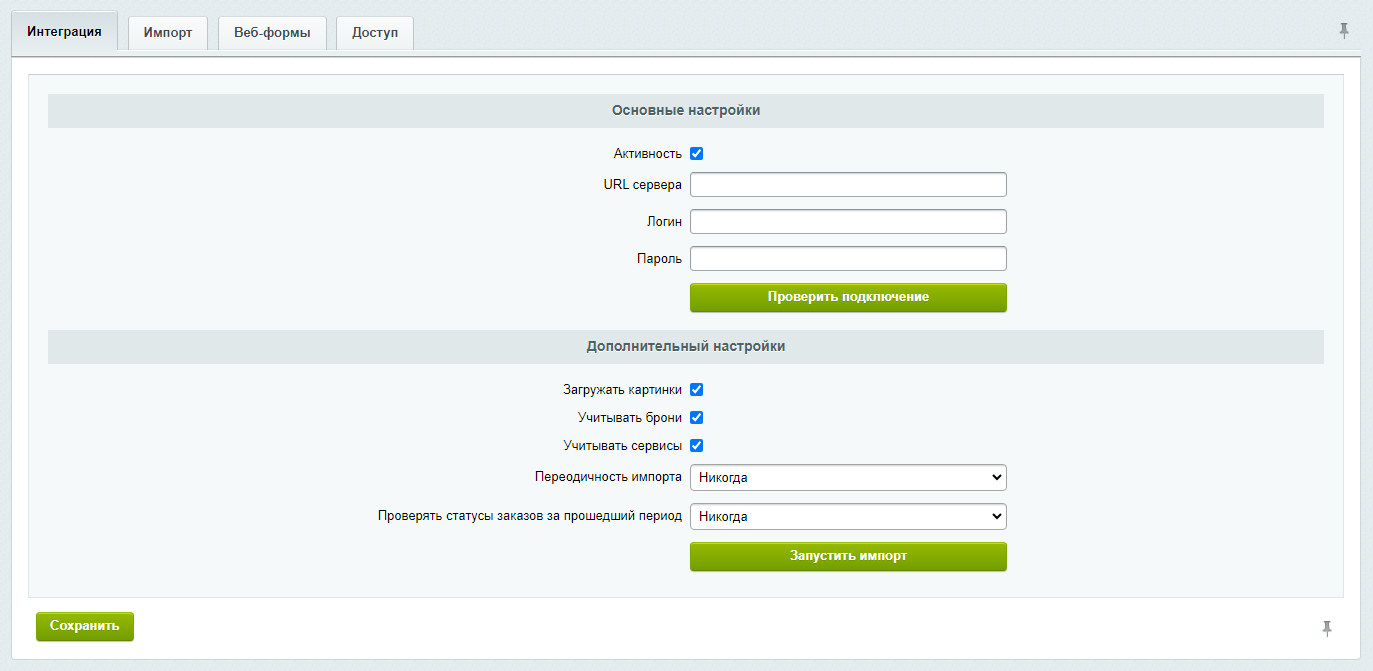Switch to the Импорт tab

click(168, 33)
